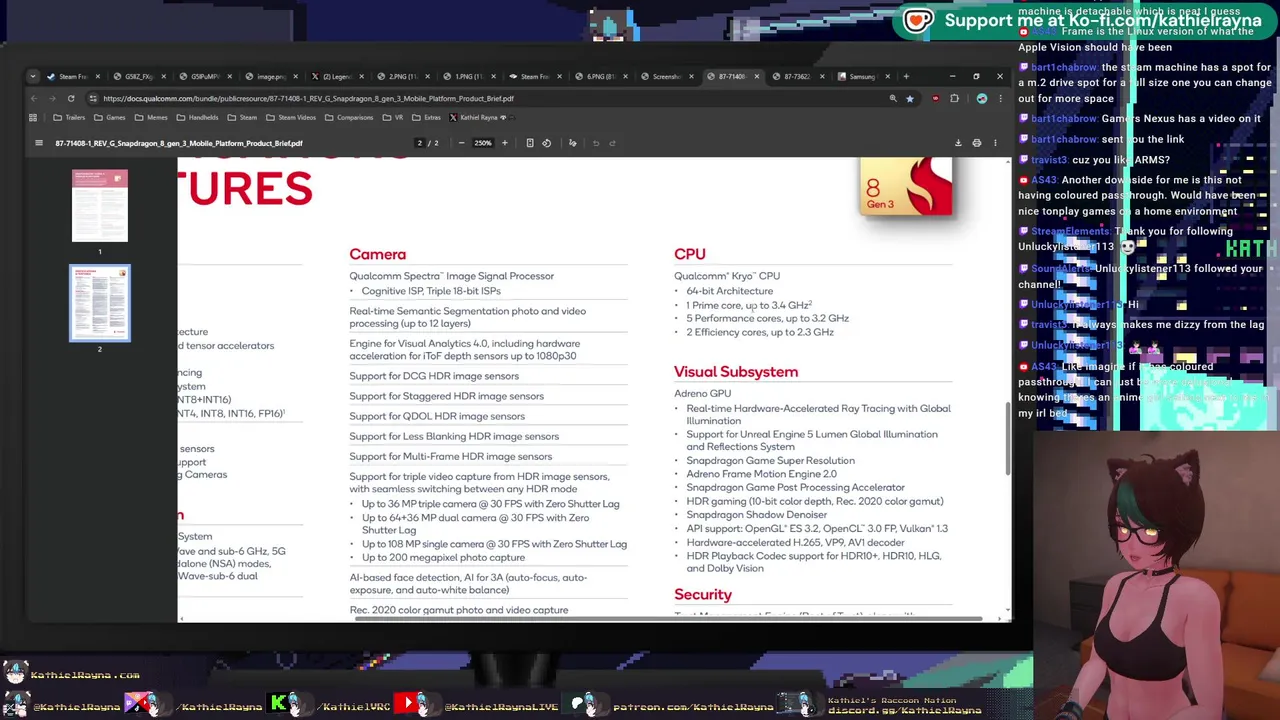Open the Extensions puzzle icon
Screen dimensions: 1280x720
pos(954,98)
